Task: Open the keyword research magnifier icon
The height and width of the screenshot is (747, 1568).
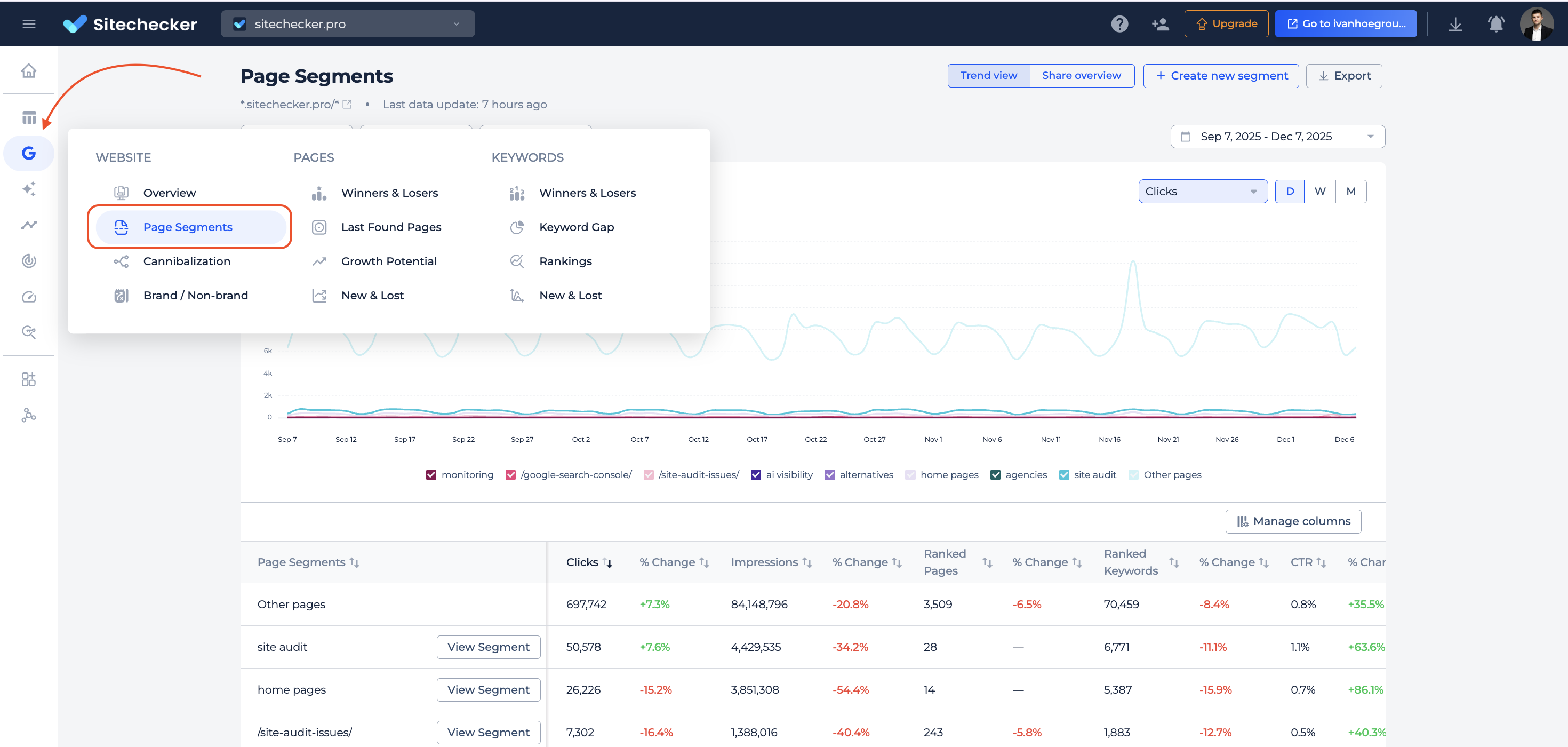Action: point(29,332)
